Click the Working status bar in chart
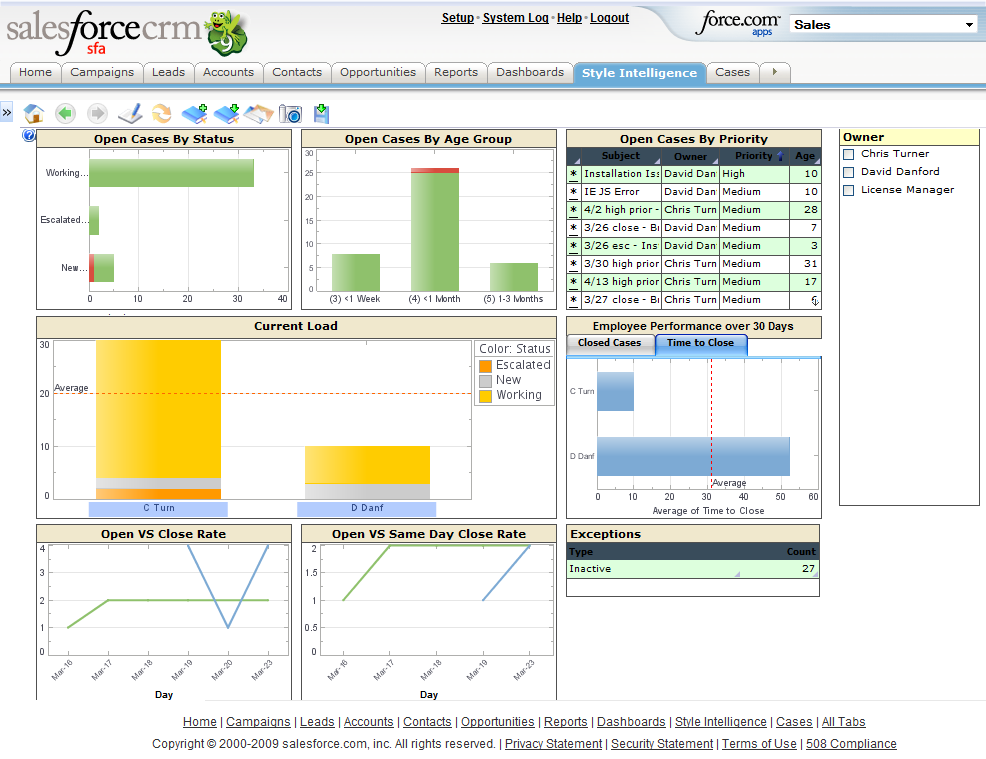 pyautogui.click(x=172, y=173)
